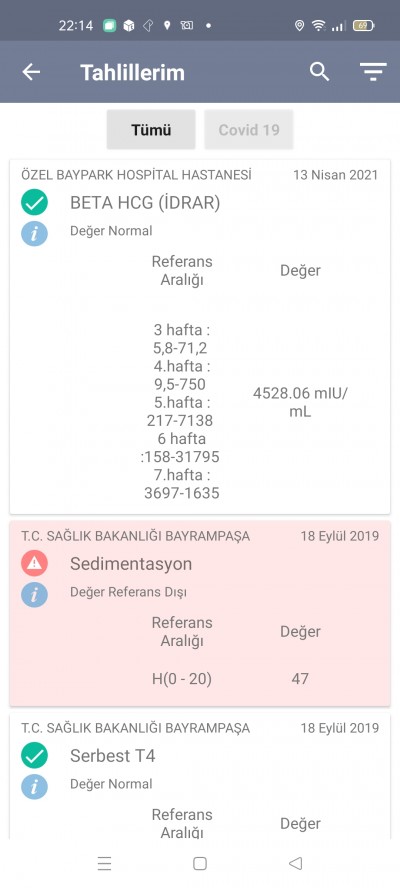The image size is (400, 888).
Task: Tap the Android back triangle button
Action: 295,863
